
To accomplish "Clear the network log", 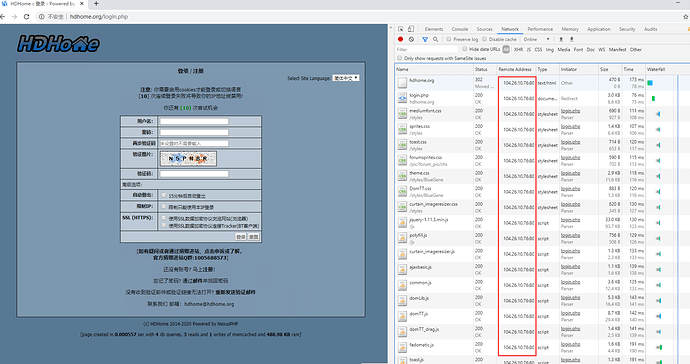I will [411, 39].
